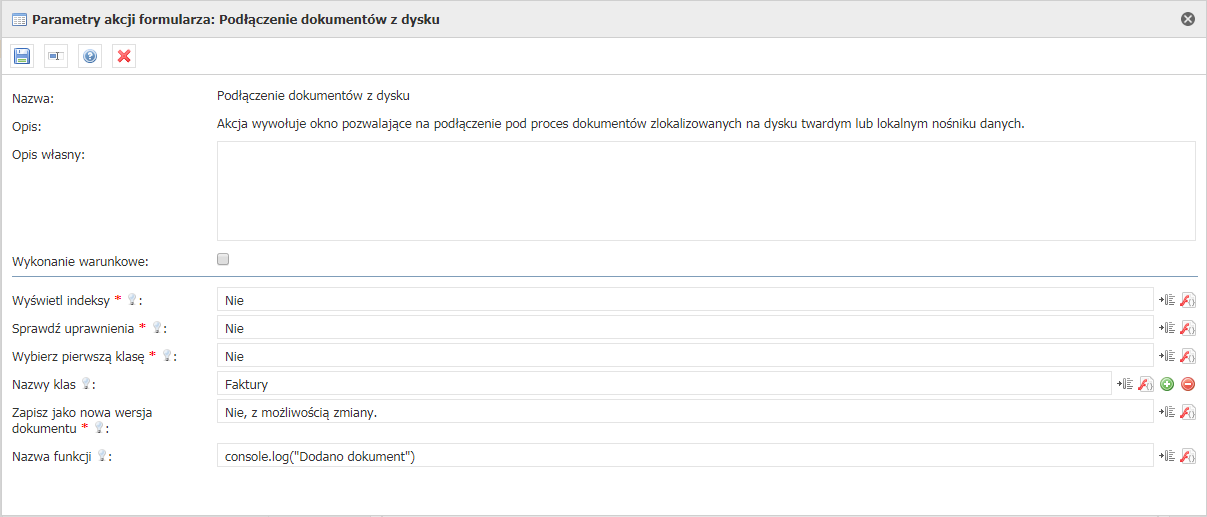
Task: Click into the Opis własny text area
Action: (706, 191)
